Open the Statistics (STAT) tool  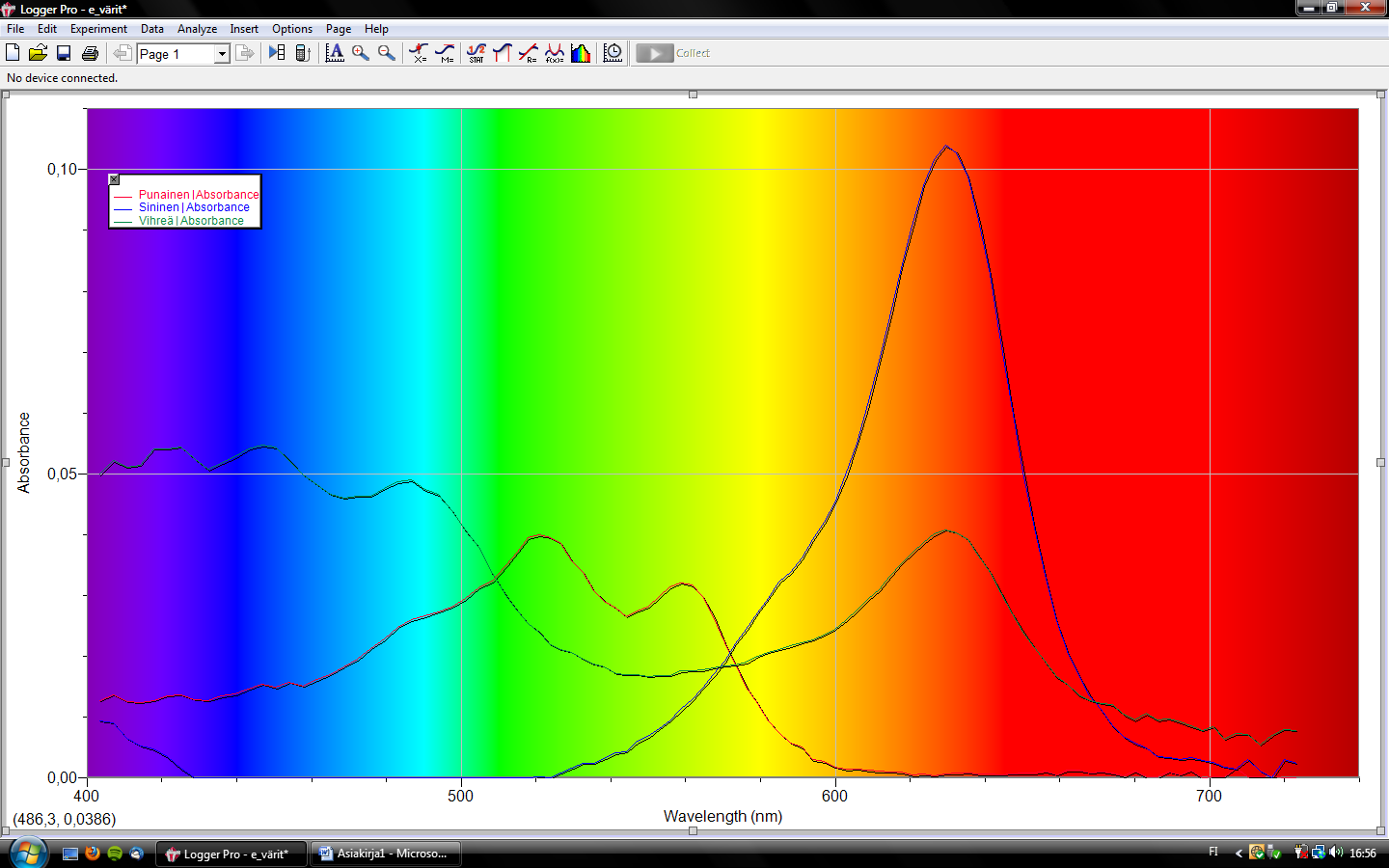477,53
